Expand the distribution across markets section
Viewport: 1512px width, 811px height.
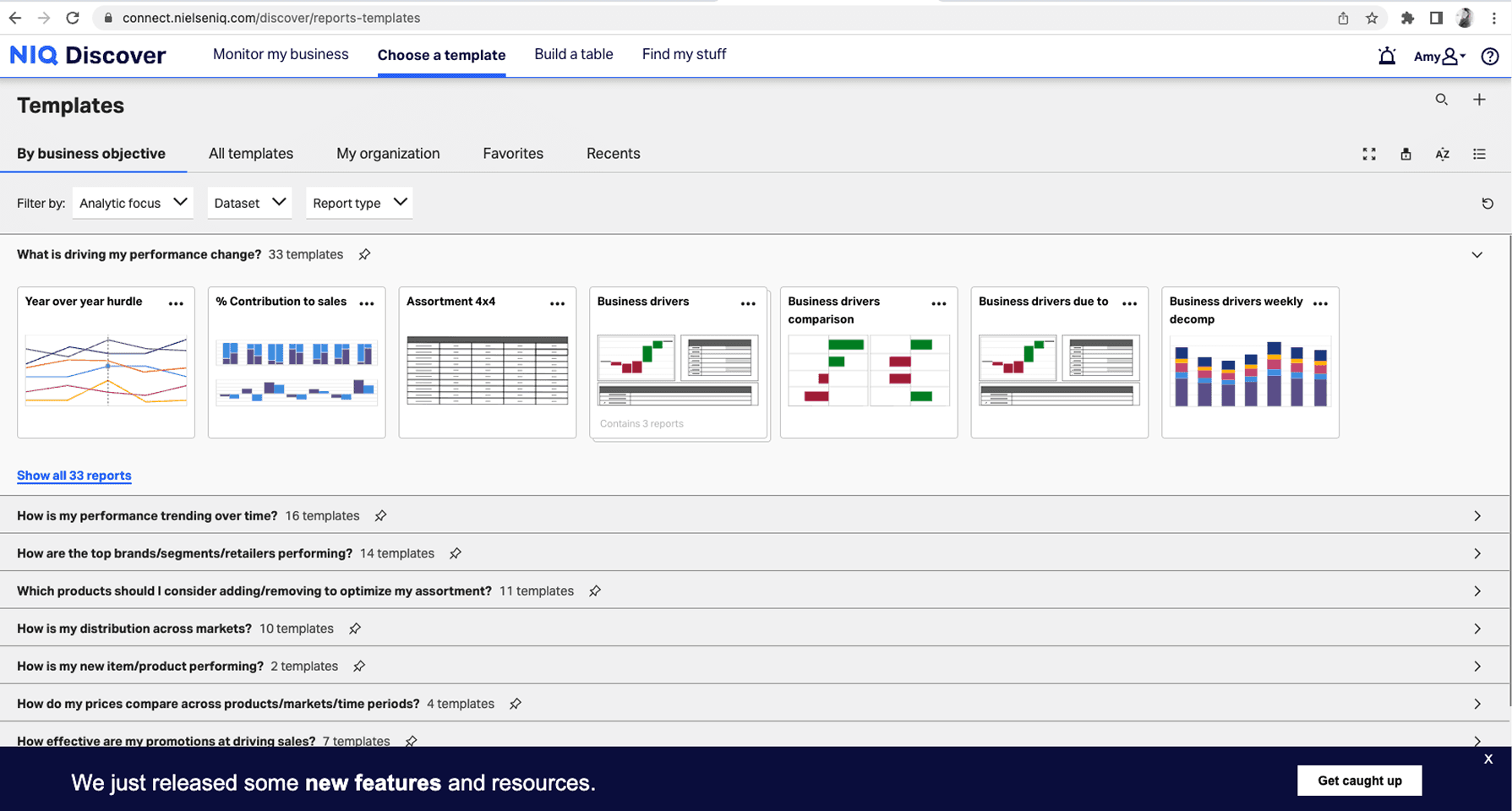[1477, 629]
